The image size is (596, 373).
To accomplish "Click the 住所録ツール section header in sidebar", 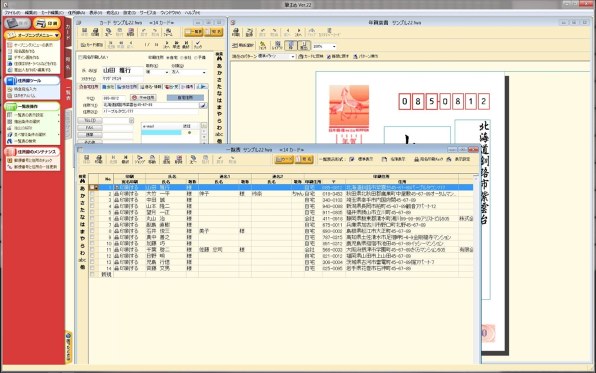I will point(32,81).
